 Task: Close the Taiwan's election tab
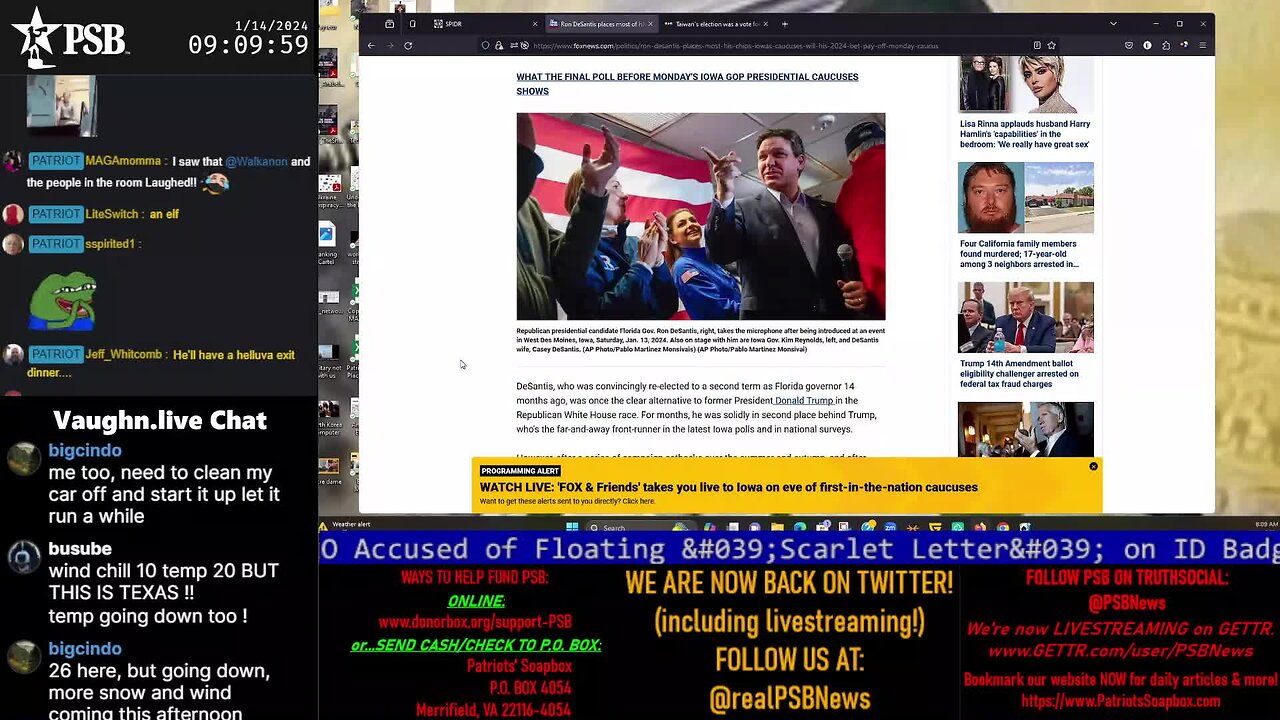(768, 23)
